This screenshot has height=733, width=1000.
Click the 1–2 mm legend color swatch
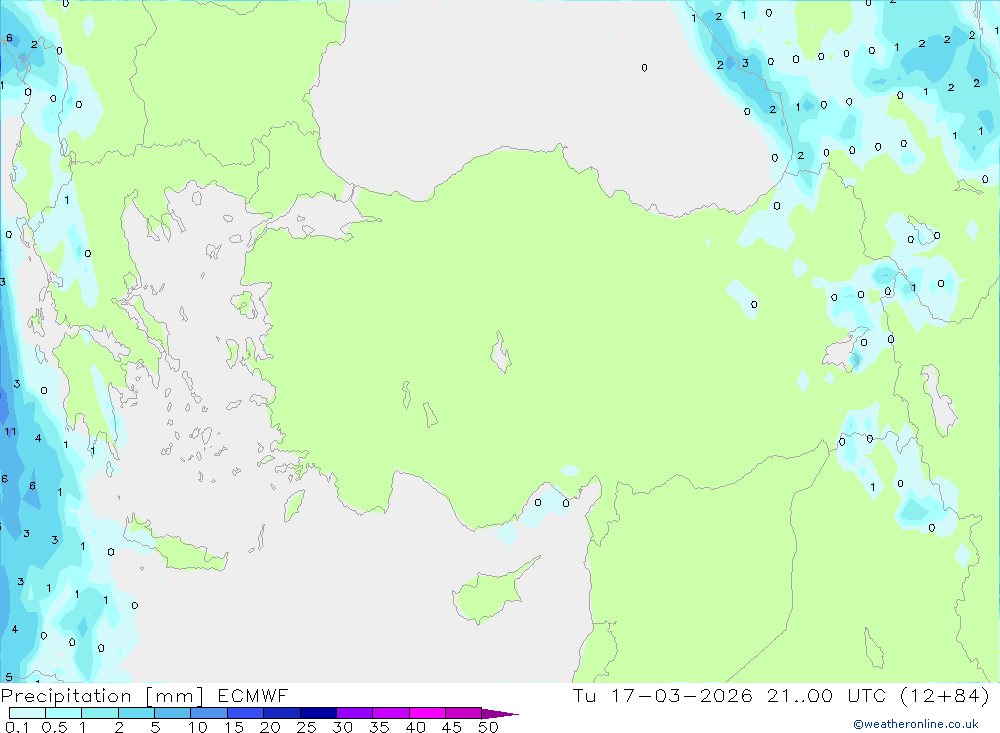(100, 713)
